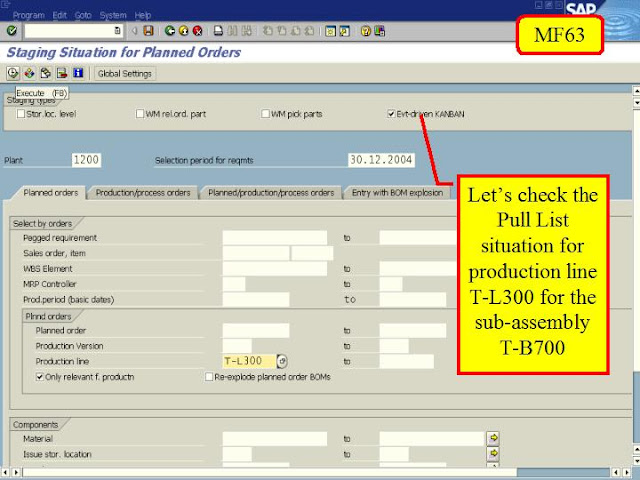Click the Print icon in toolbar

[x=218, y=31]
